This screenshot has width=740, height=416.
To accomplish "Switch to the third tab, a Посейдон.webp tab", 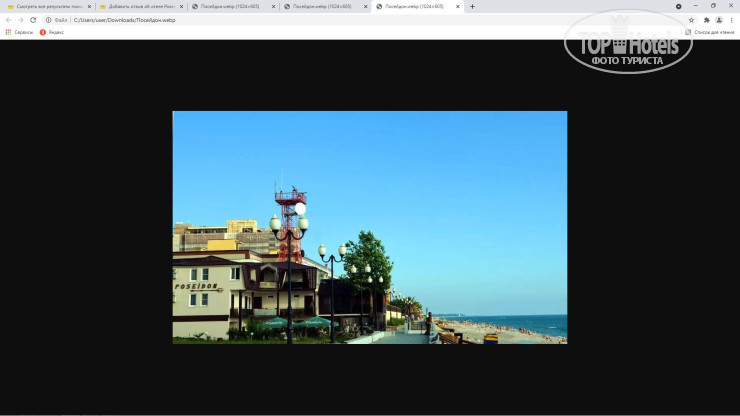I will pos(228,6).
